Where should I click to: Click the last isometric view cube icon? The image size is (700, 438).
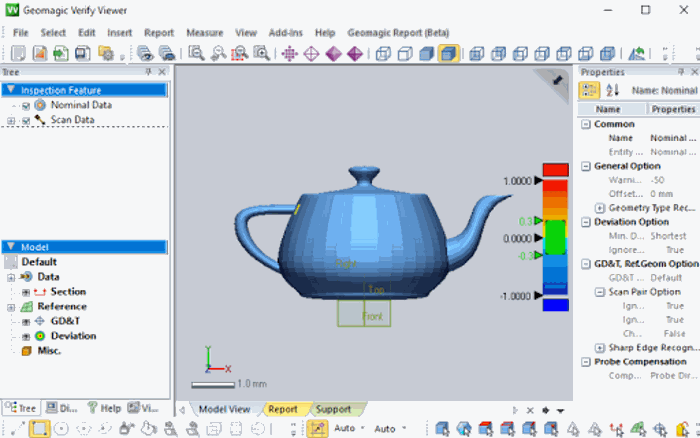tap(608, 54)
